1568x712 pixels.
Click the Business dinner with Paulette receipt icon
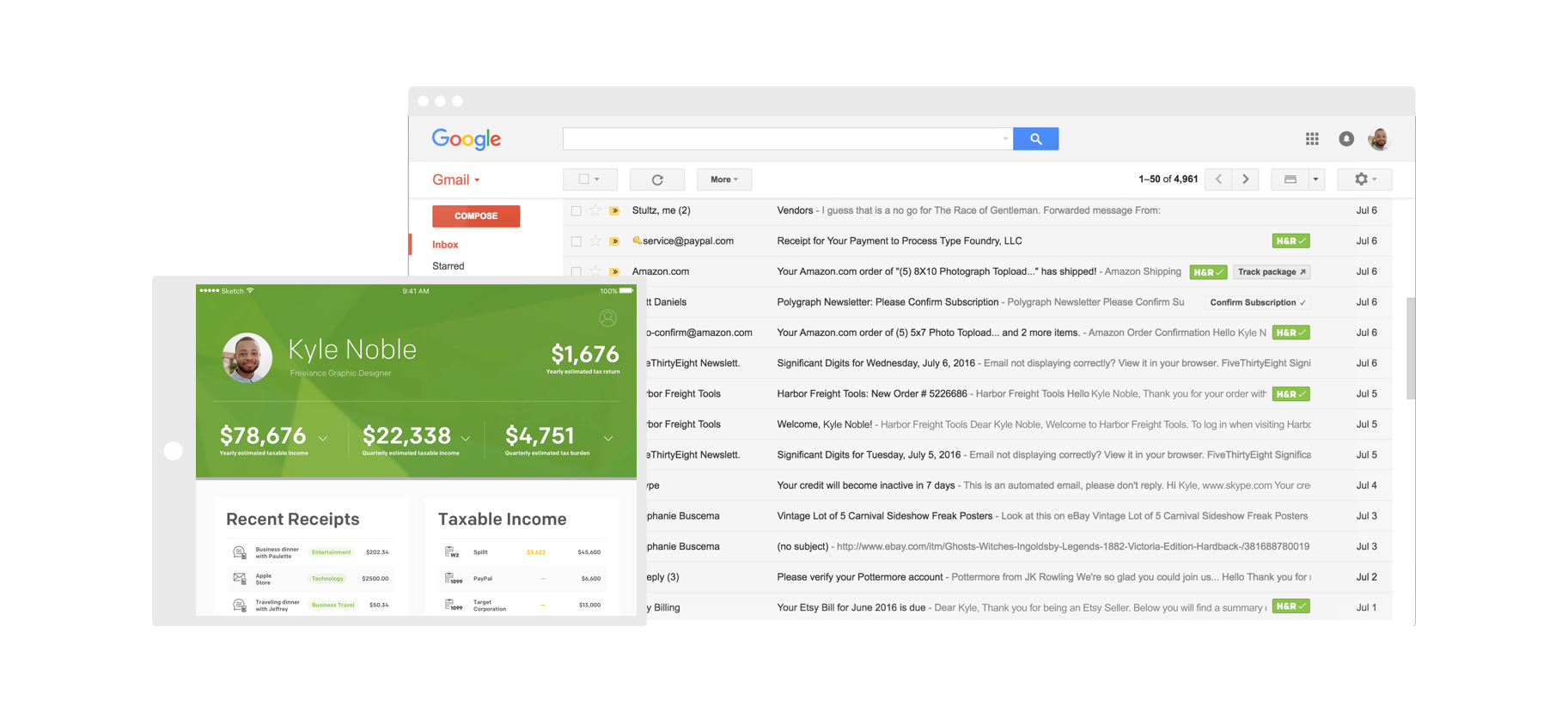tap(240, 552)
